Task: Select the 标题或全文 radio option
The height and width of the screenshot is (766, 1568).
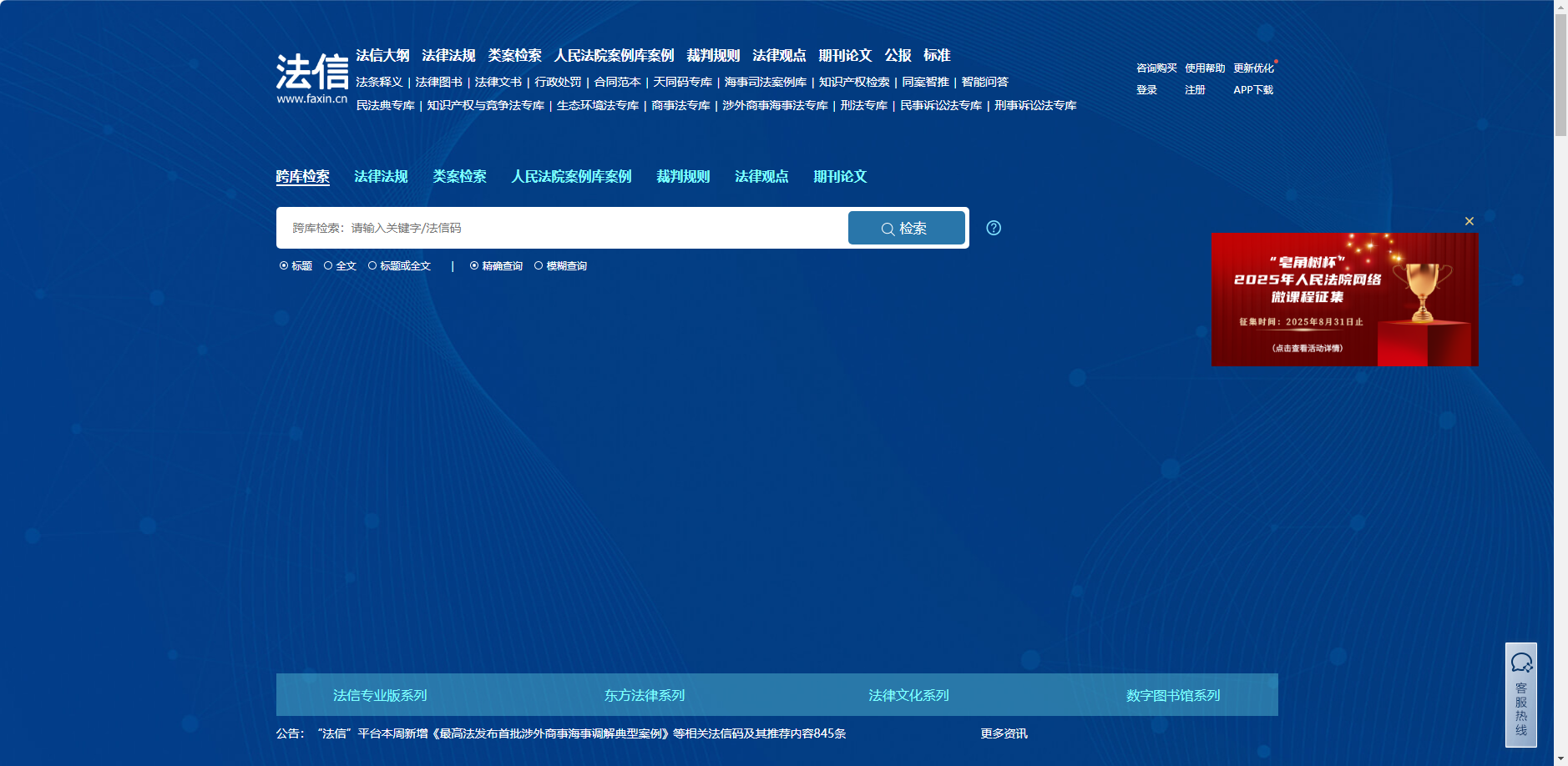Action: [372, 266]
